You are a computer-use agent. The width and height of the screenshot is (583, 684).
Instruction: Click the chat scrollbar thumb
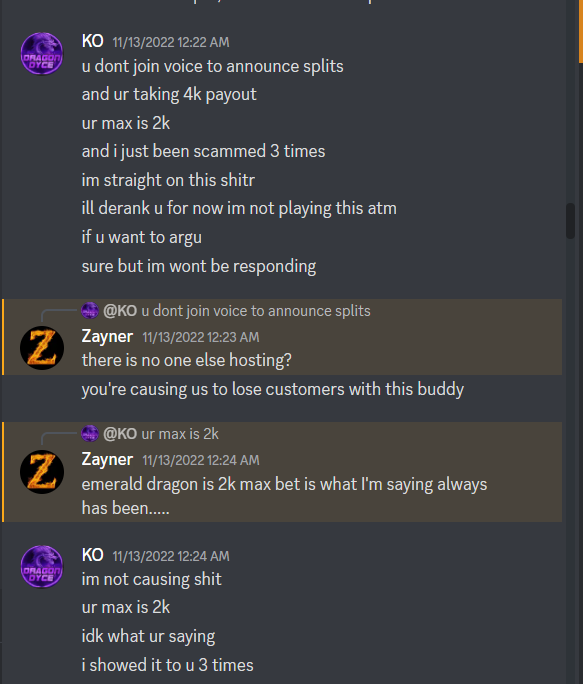tap(570, 221)
